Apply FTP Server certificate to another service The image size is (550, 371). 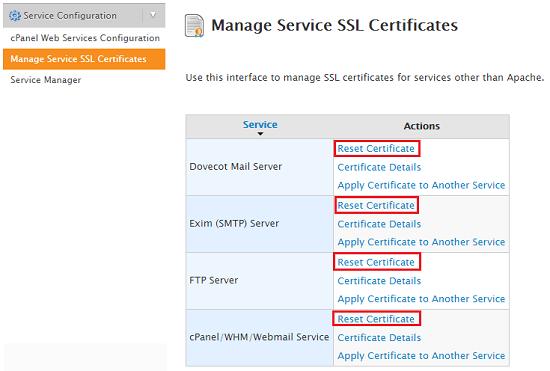click(x=421, y=299)
